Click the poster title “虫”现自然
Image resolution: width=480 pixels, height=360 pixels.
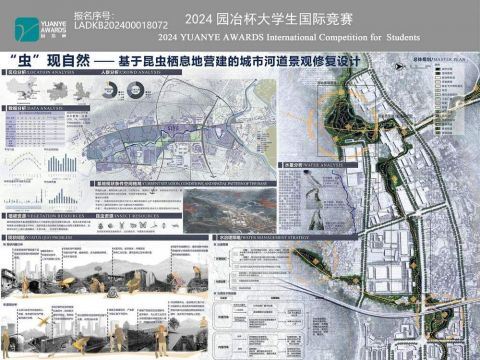point(50,61)
